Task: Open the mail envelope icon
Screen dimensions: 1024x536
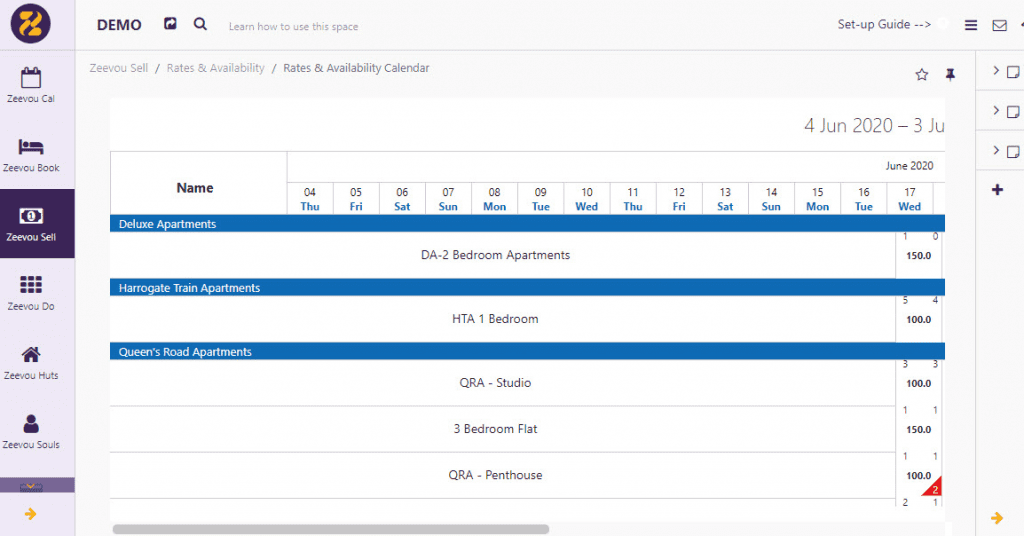Action: 999,25
